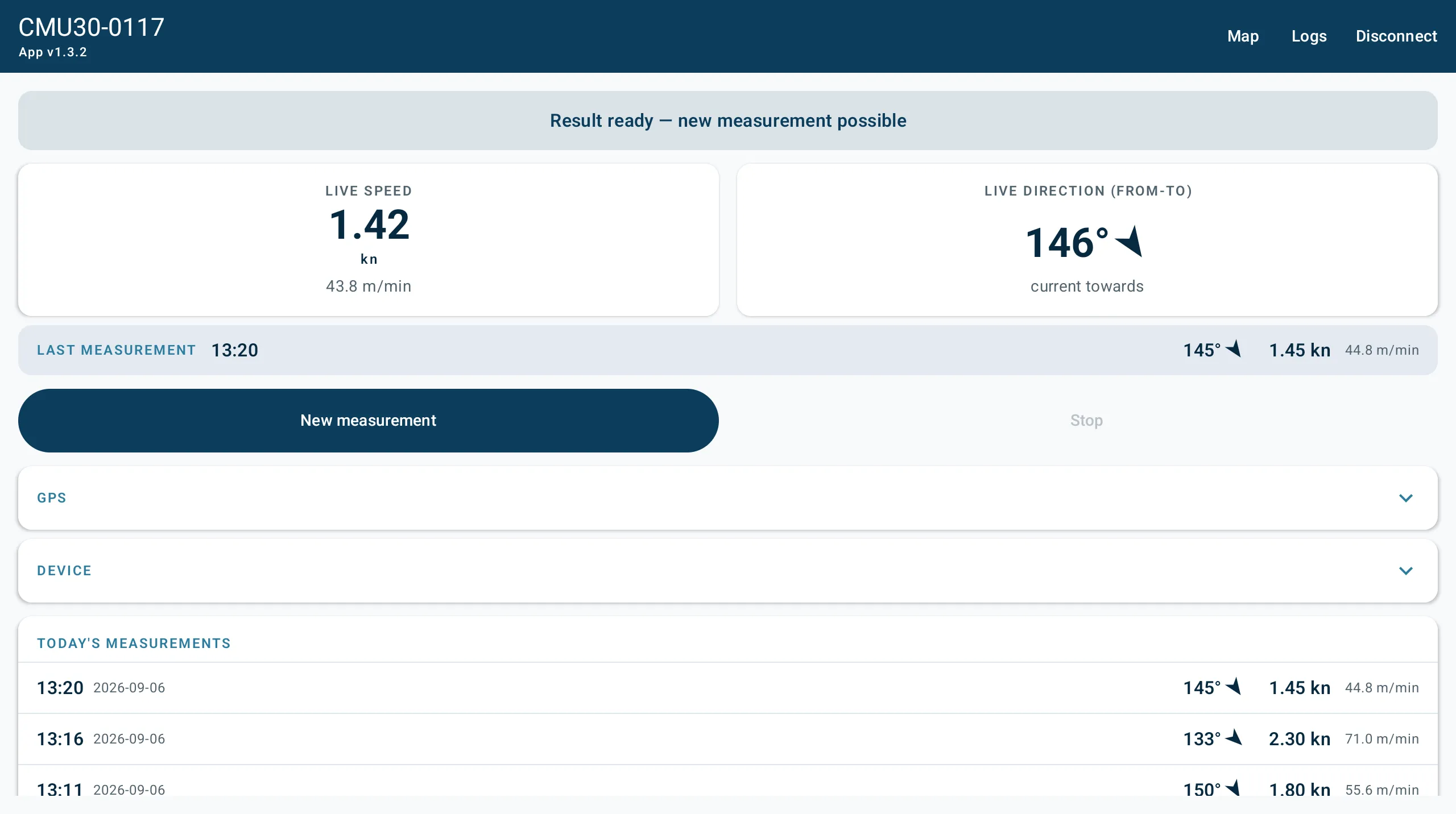This screenshot has height=814, width=1456.
Task: Click the Result ready status banner
Action: tap(728, 121)
